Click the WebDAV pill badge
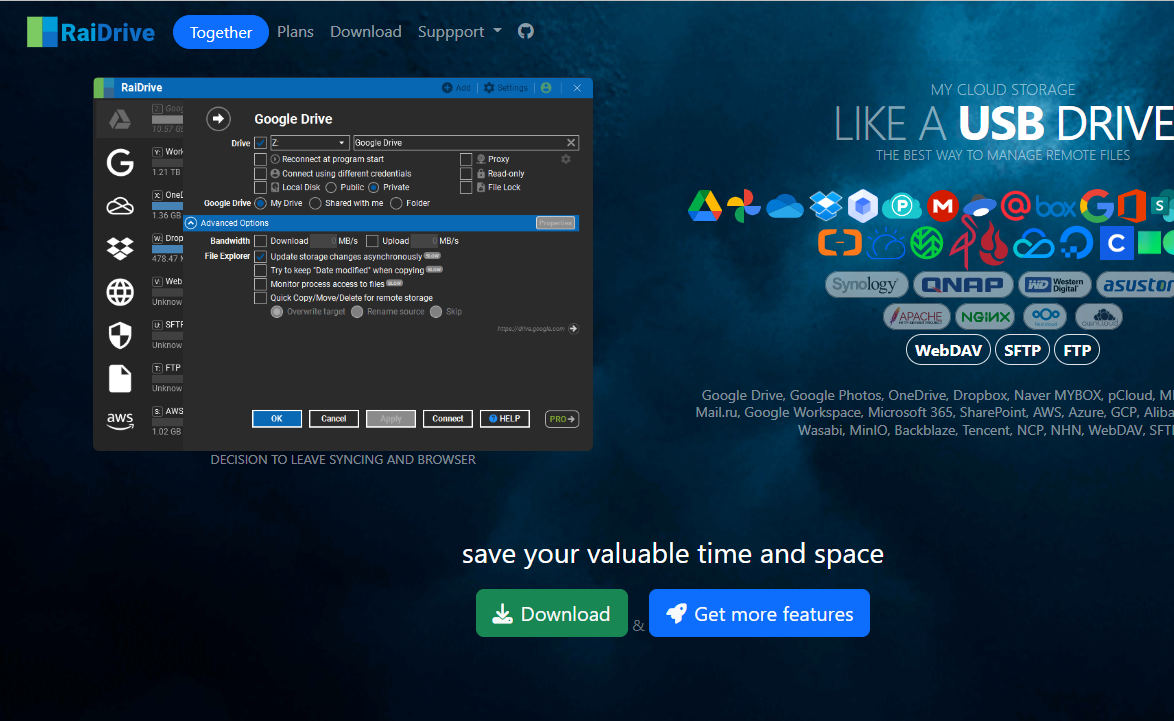The image size is (1174, 721). (x=949, y=350)
